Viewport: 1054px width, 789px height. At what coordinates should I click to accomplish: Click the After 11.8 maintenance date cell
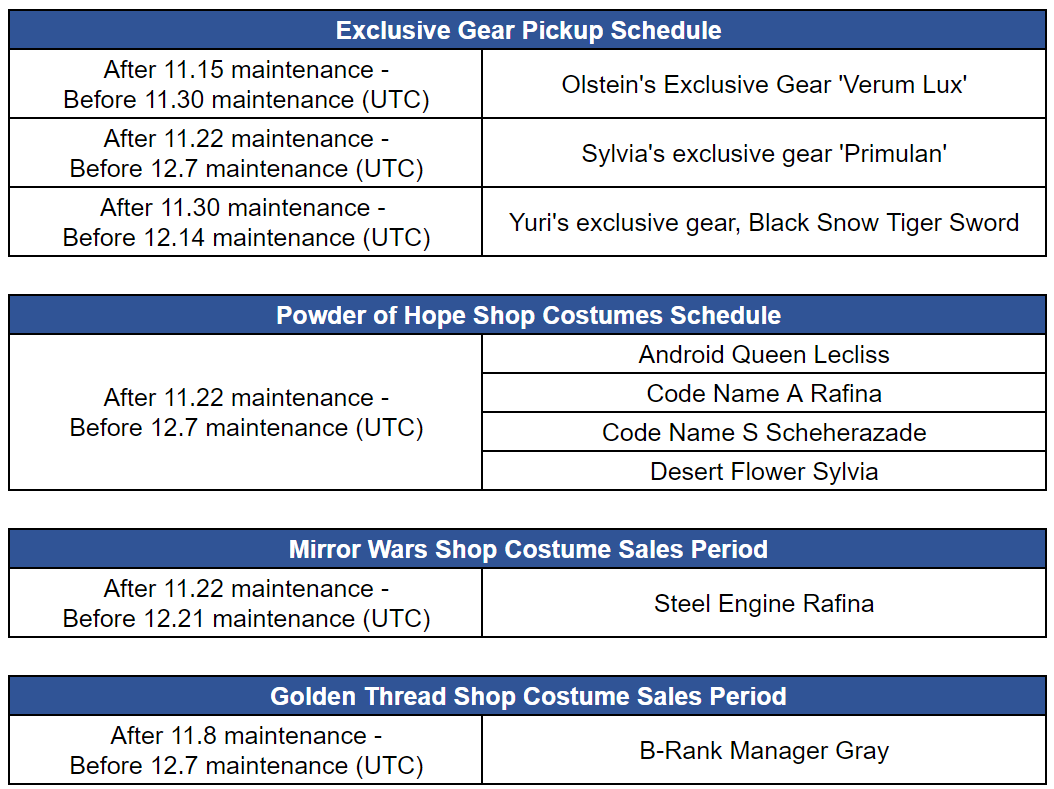click(x=245, y=750)
